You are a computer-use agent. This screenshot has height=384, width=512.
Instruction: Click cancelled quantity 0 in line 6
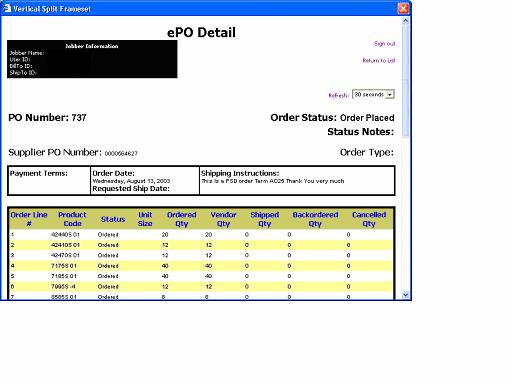pos(348,287)
